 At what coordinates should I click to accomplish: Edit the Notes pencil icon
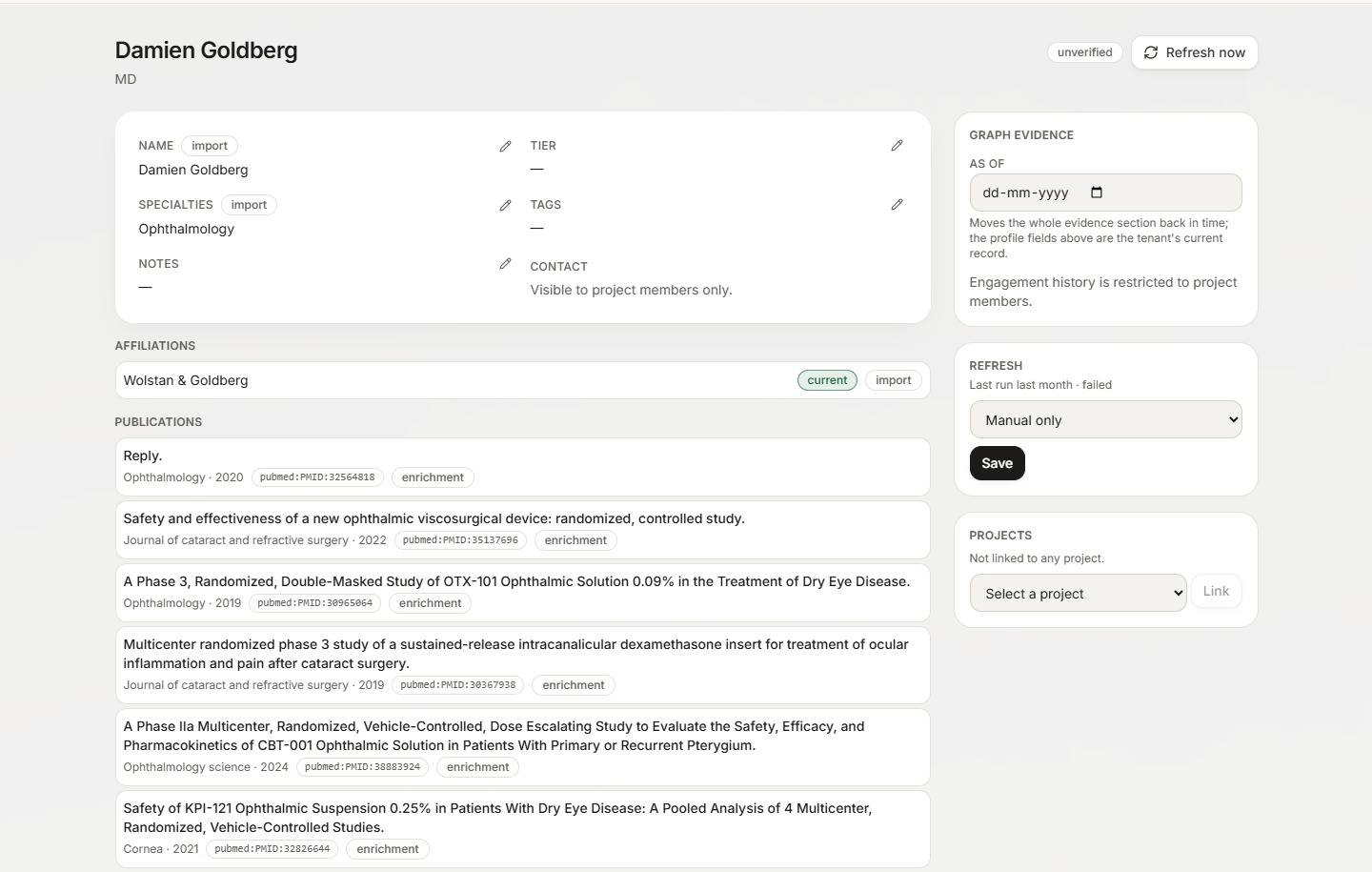pos(505,264)
